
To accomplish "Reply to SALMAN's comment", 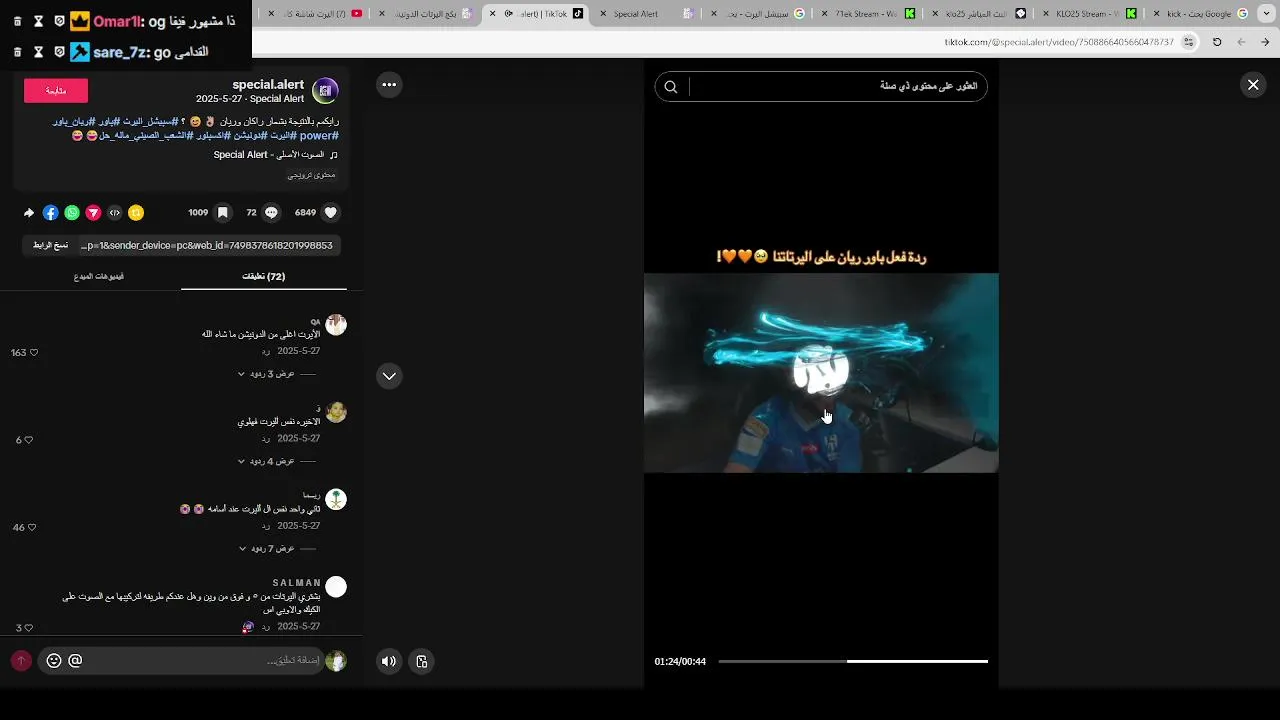I will [266, 627].
